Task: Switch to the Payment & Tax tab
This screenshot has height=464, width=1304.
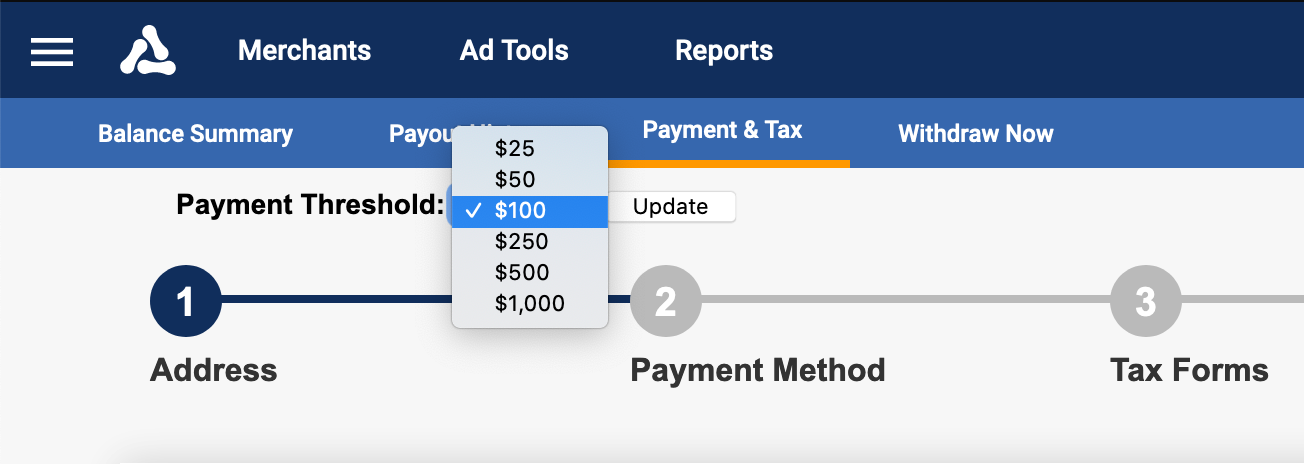Action: pos(722,130)
